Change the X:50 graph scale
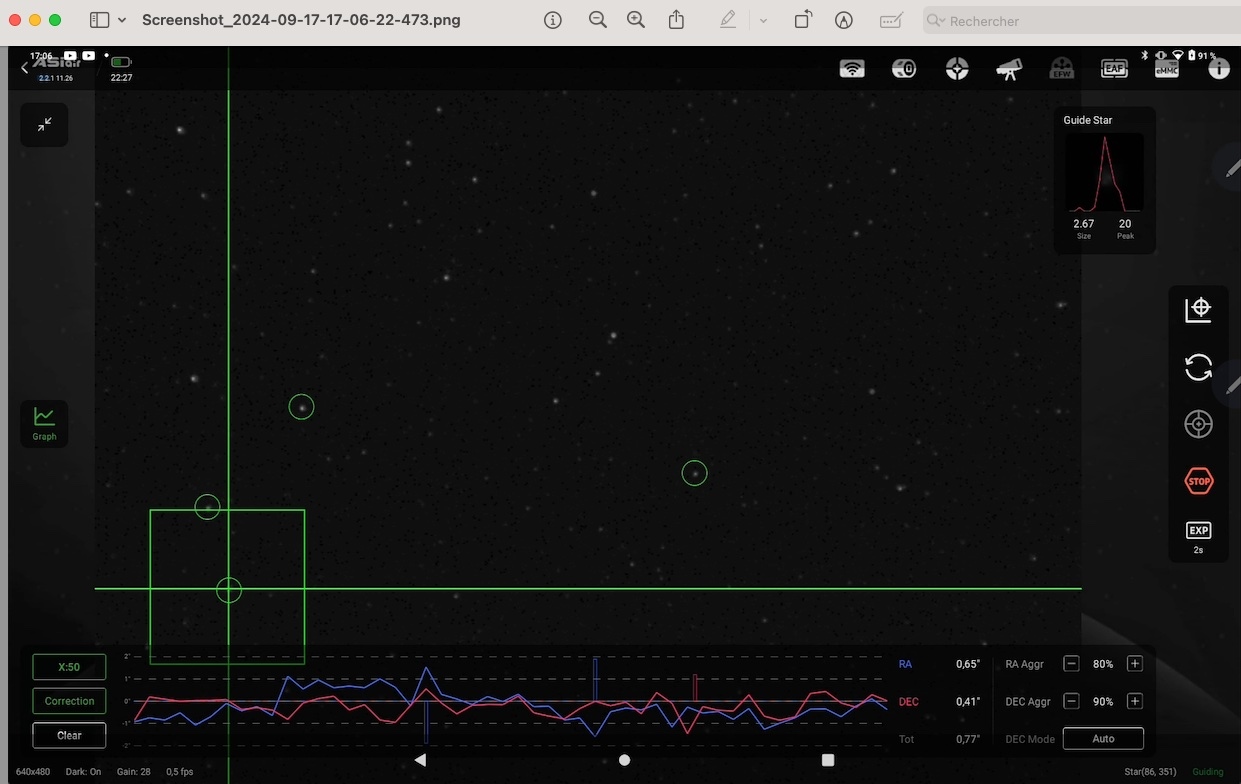The image size is (1241, 784). pyautogui.click(x=69, y=667)
